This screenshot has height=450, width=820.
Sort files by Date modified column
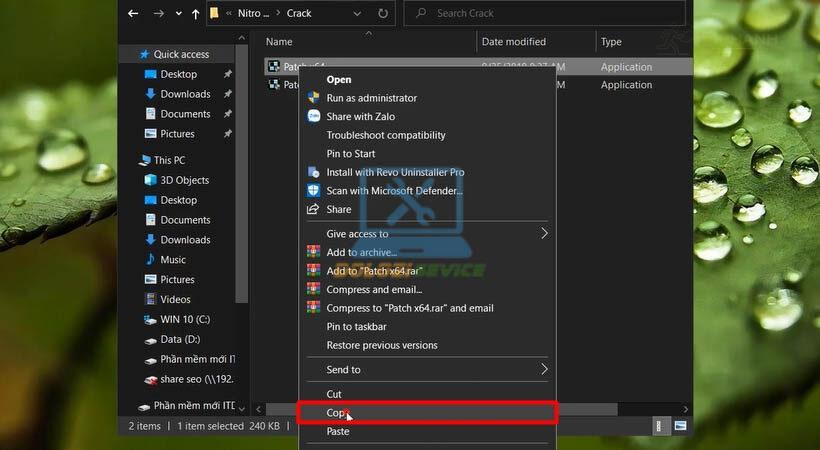point(513,42)
